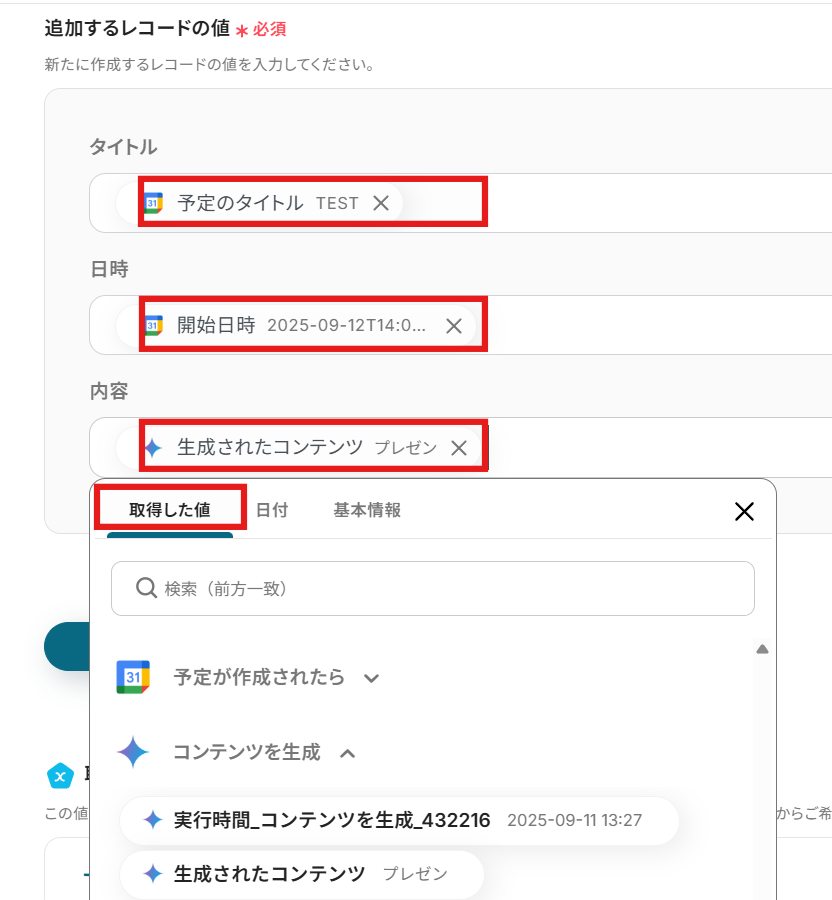The image size is (832, 900).
Task: Click the 開始日時 2025-09-12T14:0... chip text
Action: (301, 325)
